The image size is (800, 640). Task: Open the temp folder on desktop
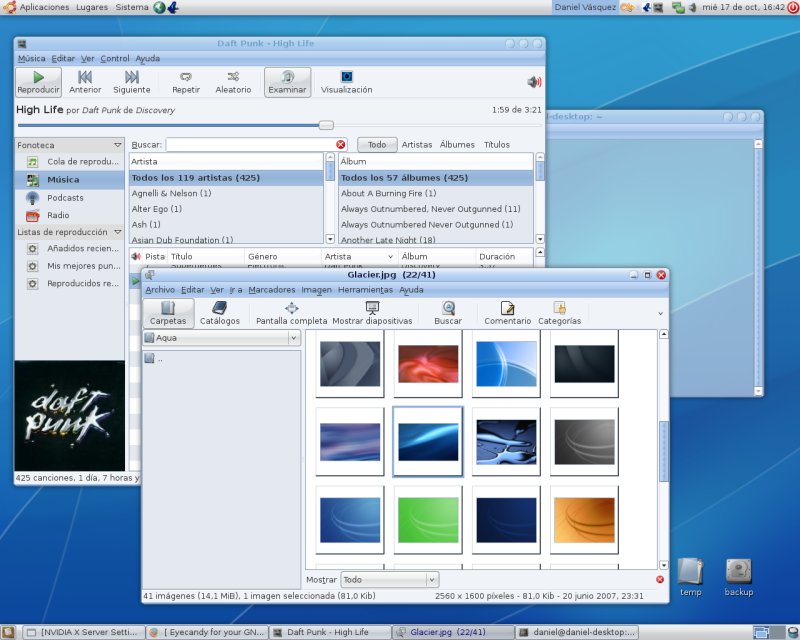[690, 578]
